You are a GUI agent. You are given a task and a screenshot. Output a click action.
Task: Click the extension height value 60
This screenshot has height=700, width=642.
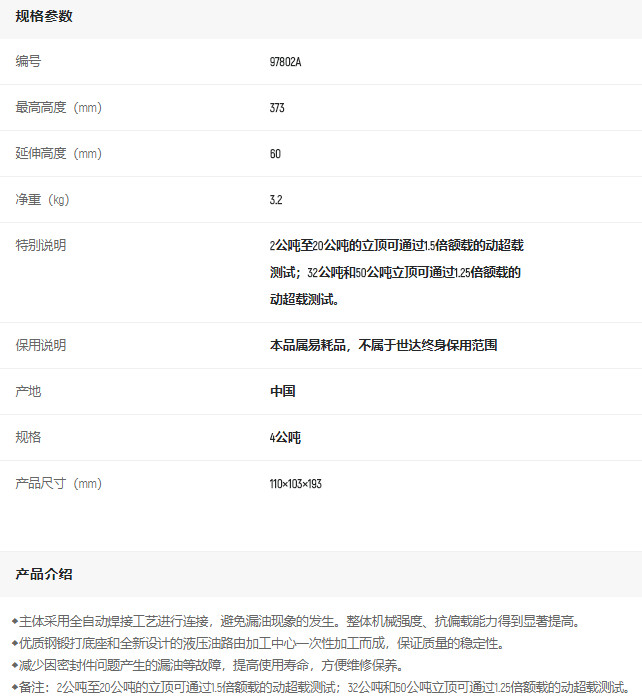275,154
